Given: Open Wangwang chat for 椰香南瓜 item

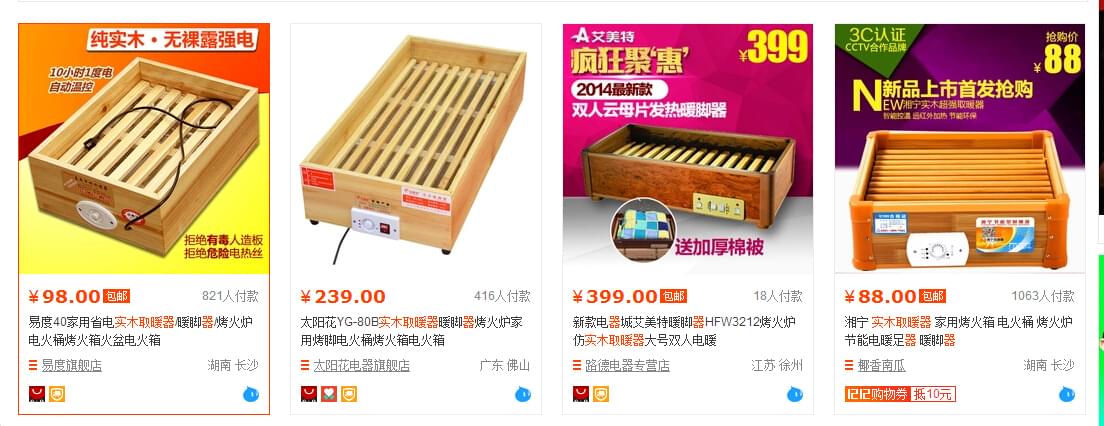Looking at the screenshot, I should coord(1067,394).
